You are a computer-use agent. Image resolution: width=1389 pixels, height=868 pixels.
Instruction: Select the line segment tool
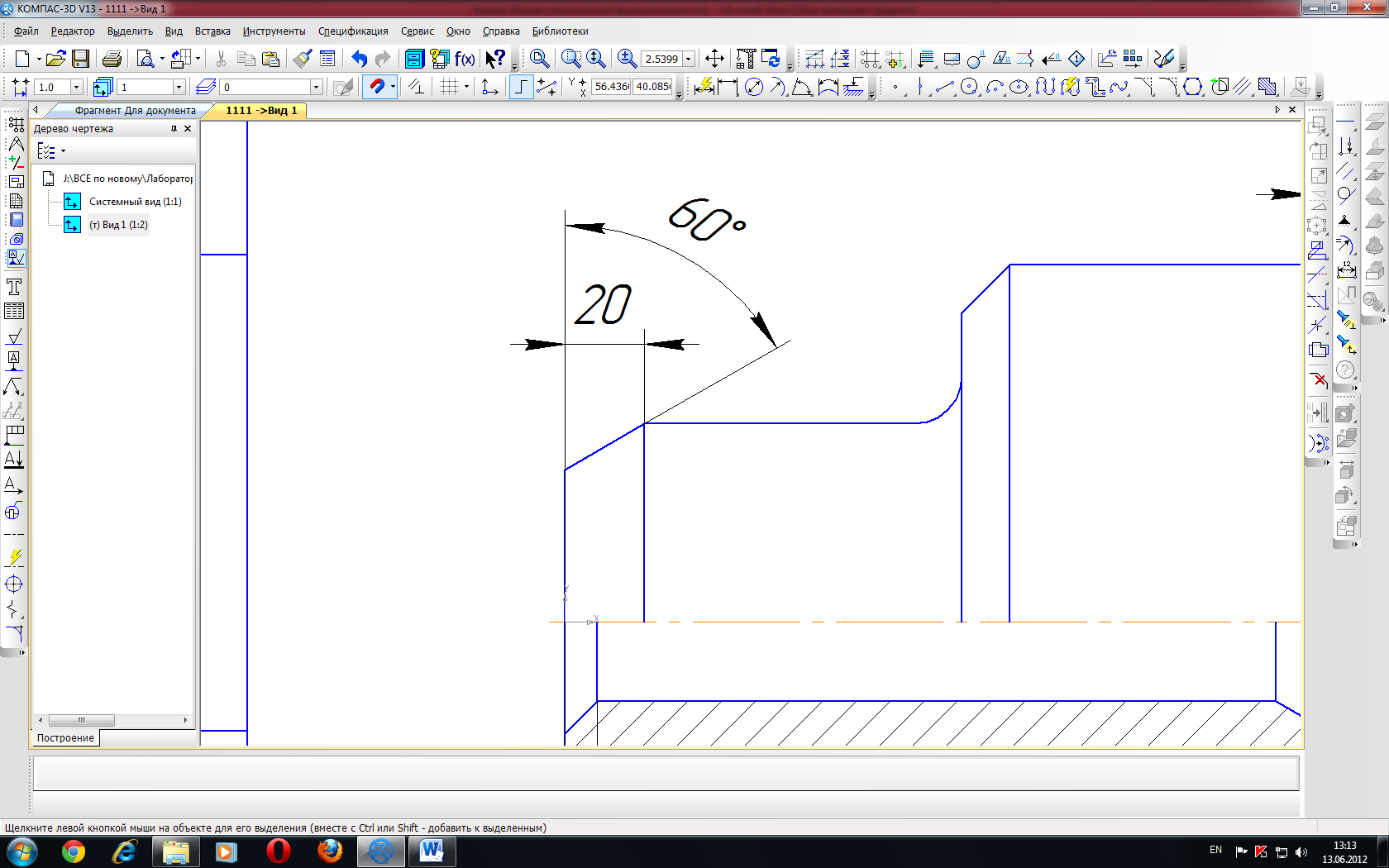(x=945, y=86)
